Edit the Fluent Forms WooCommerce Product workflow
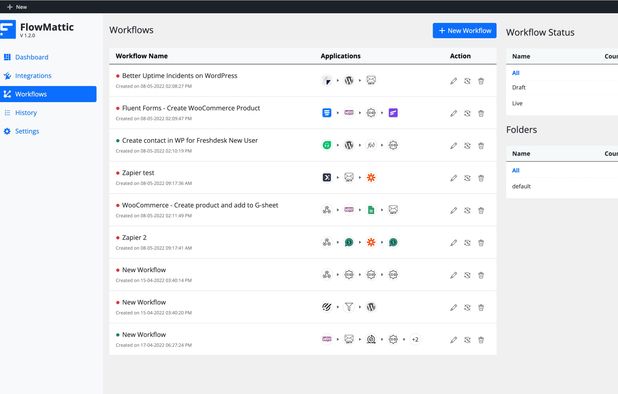The height and width of the screenshot is (394, 618). click(x=454, y=113)
